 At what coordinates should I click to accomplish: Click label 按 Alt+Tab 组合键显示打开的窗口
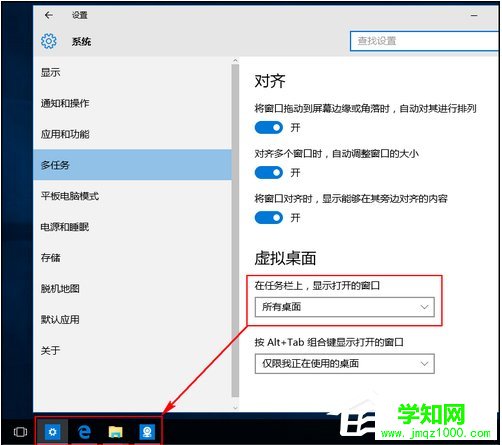coord(329,342)
